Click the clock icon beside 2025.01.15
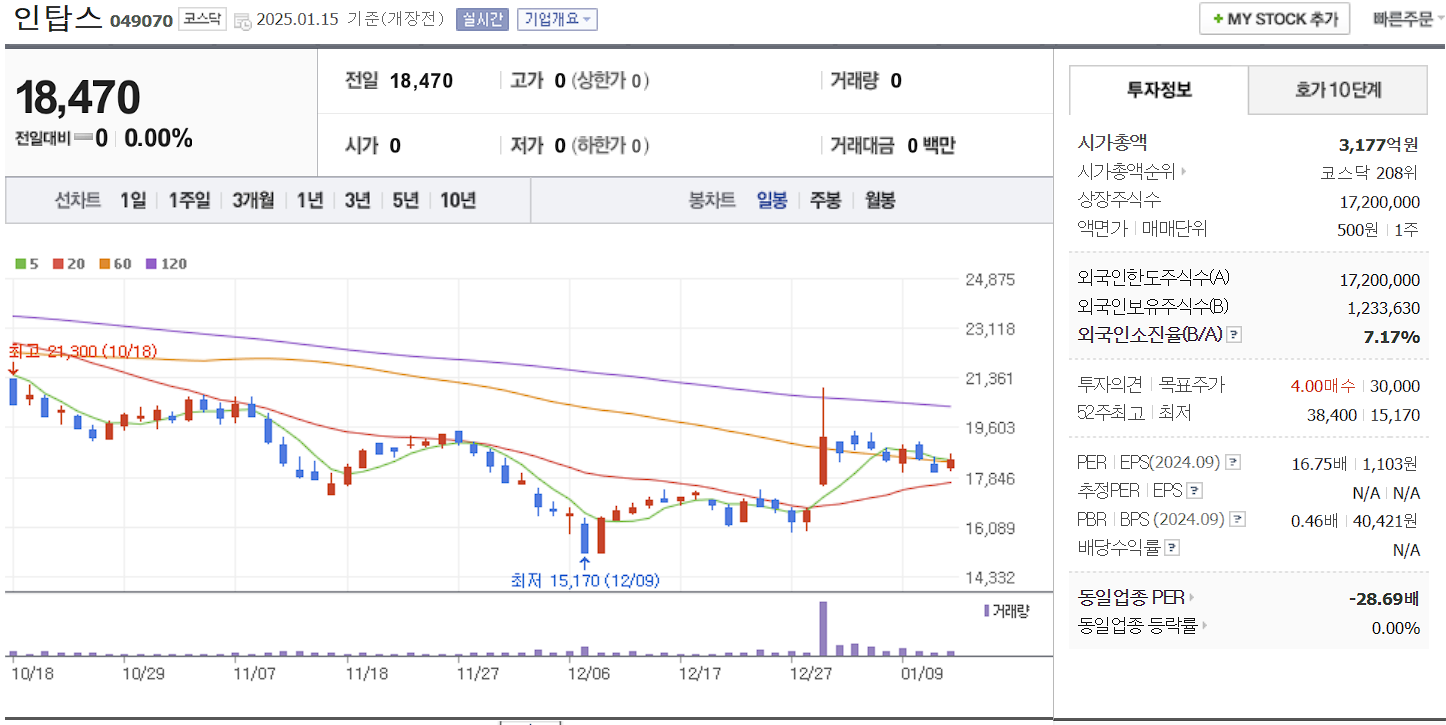This screenshot has height=725, width=1446. [x=240, y=19]
